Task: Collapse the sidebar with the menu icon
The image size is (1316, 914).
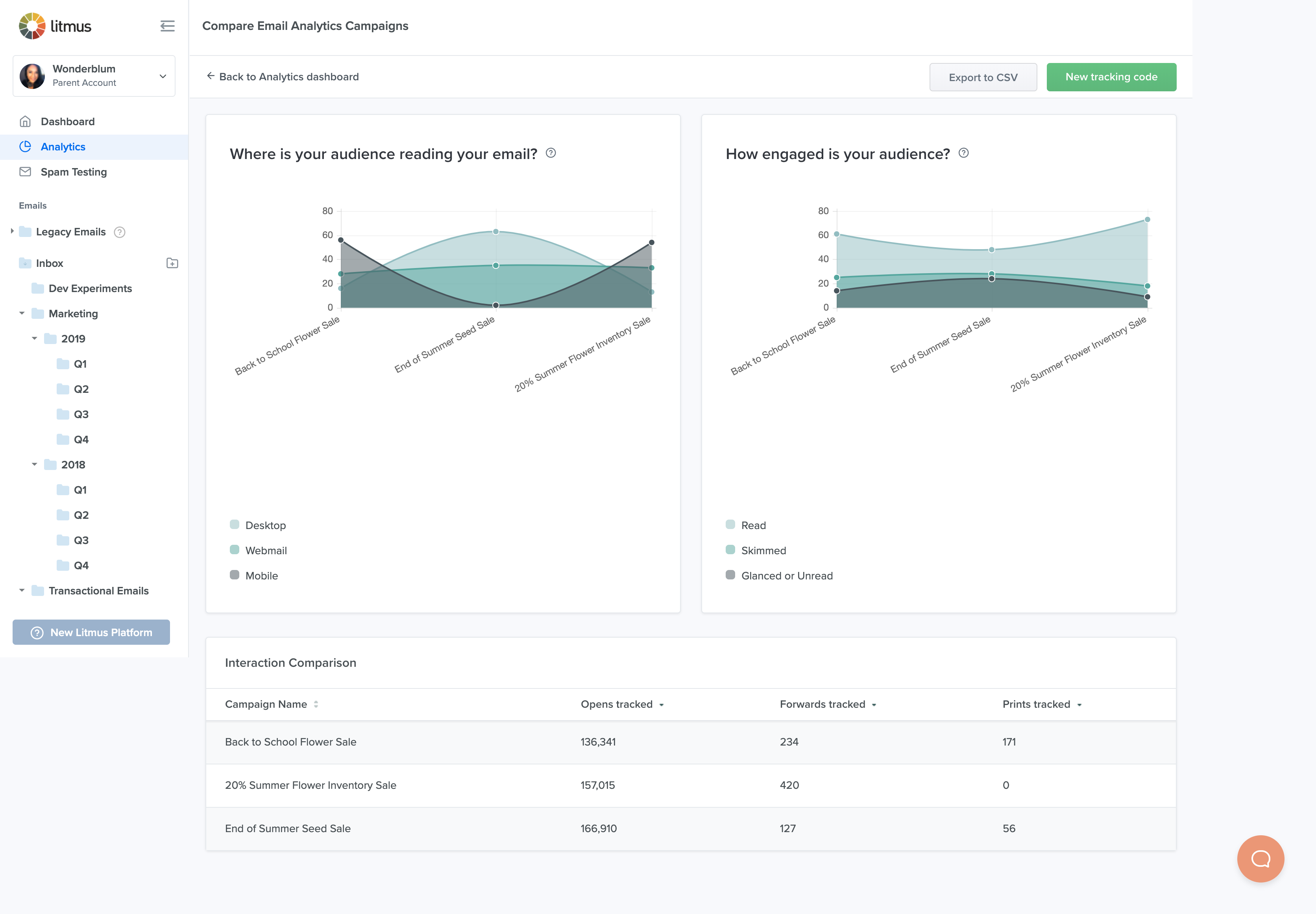Action: point(167,26)
